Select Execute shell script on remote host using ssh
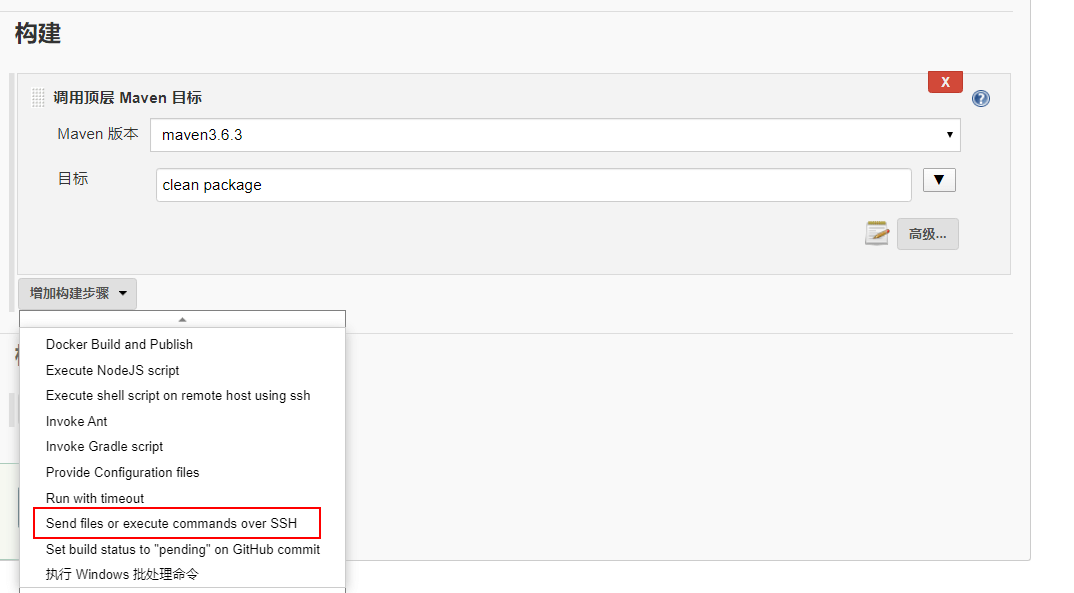 [x=178, y=396]
